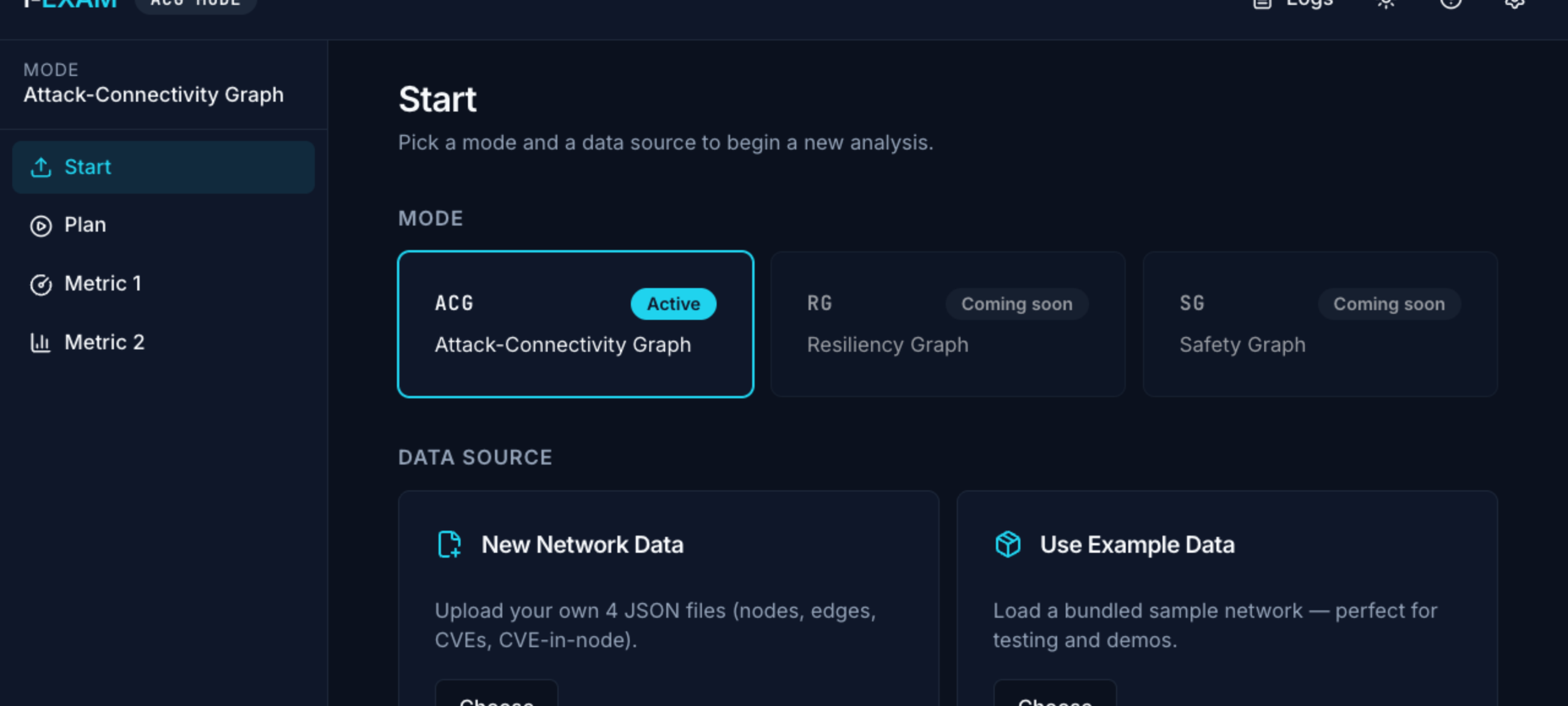Click 'Load a bundled sample network' description

1215,625
